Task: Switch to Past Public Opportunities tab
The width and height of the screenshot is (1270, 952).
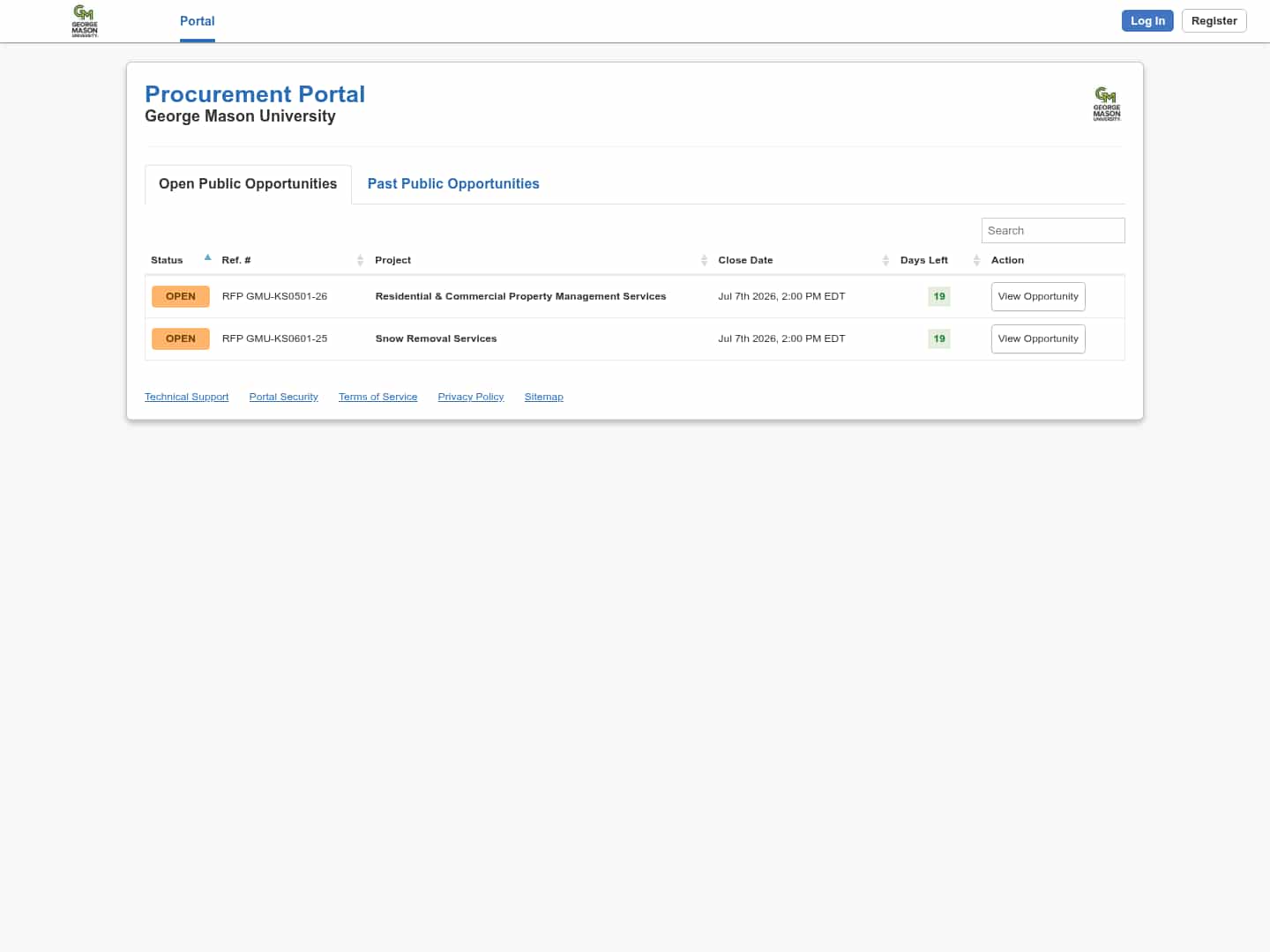Action: [453, 184]
